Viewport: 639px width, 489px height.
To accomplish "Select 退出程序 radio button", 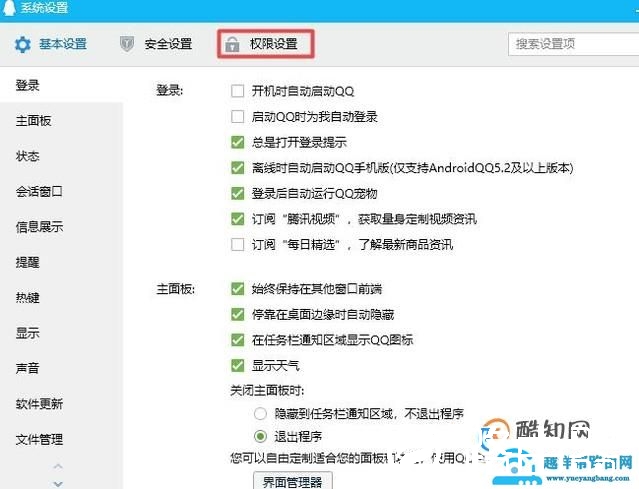I will point(260,437).
